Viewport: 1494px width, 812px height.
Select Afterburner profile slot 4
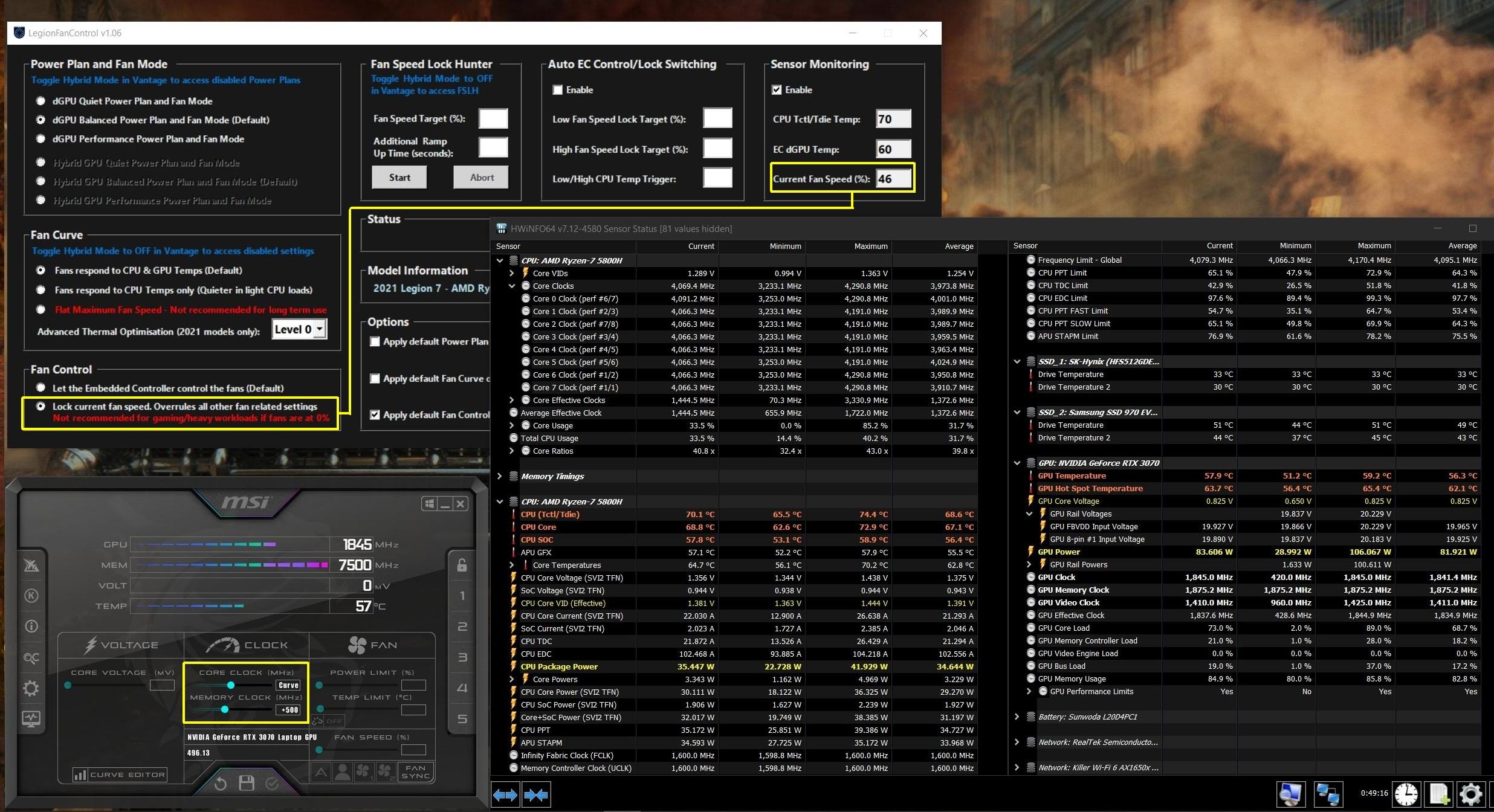click(x=462, y=688)
